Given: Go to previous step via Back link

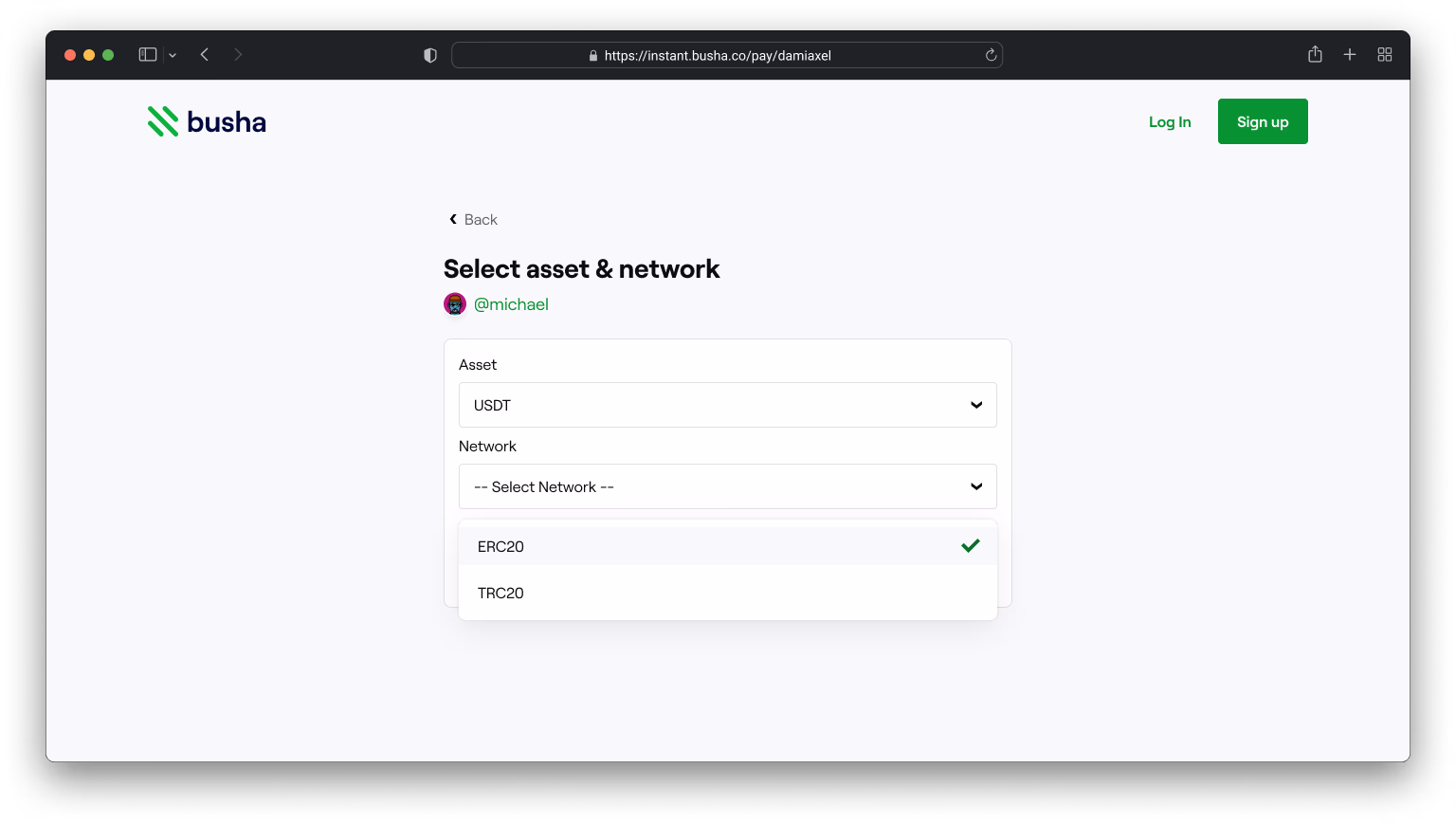Looking at the screenshot, I should [x=473, y=219].
